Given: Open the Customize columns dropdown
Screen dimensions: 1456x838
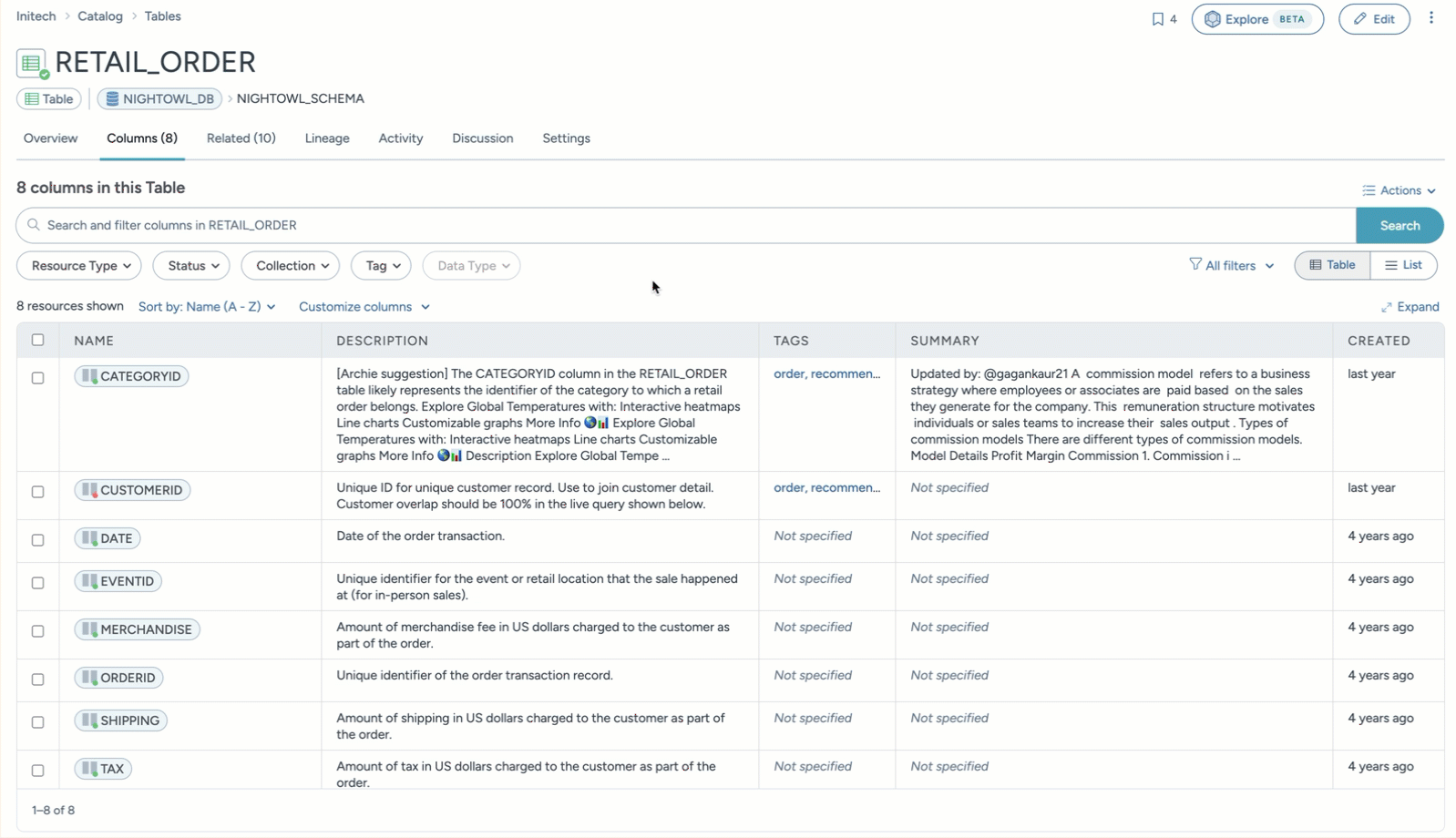Looking at the screenshot, I should (364, 307).
